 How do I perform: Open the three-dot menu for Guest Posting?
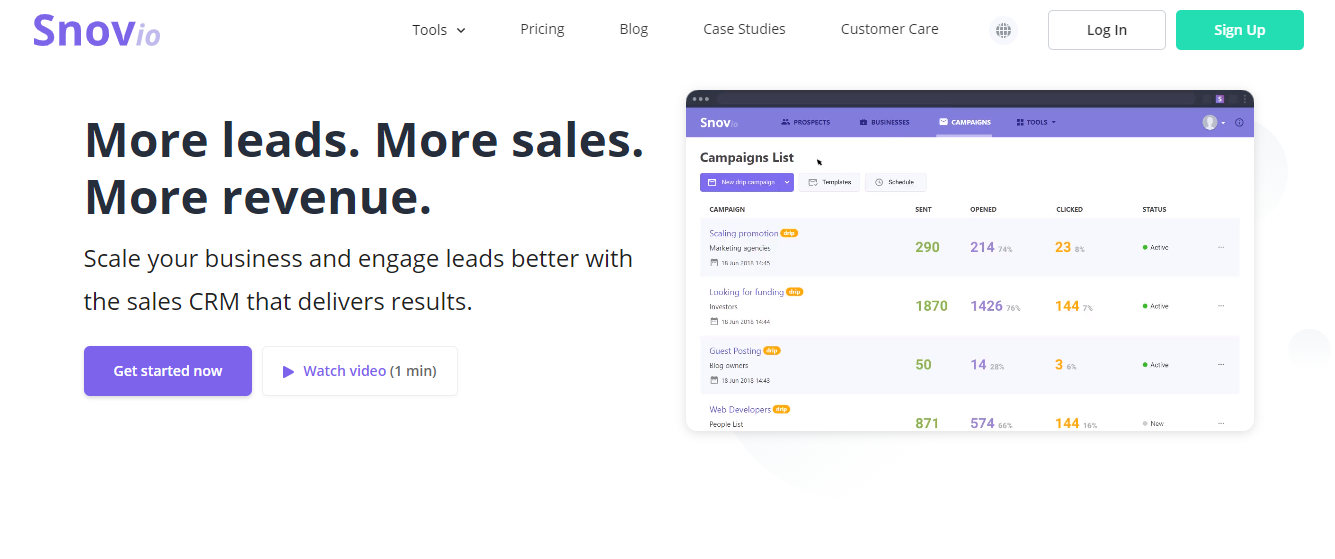coord(1220,365)
